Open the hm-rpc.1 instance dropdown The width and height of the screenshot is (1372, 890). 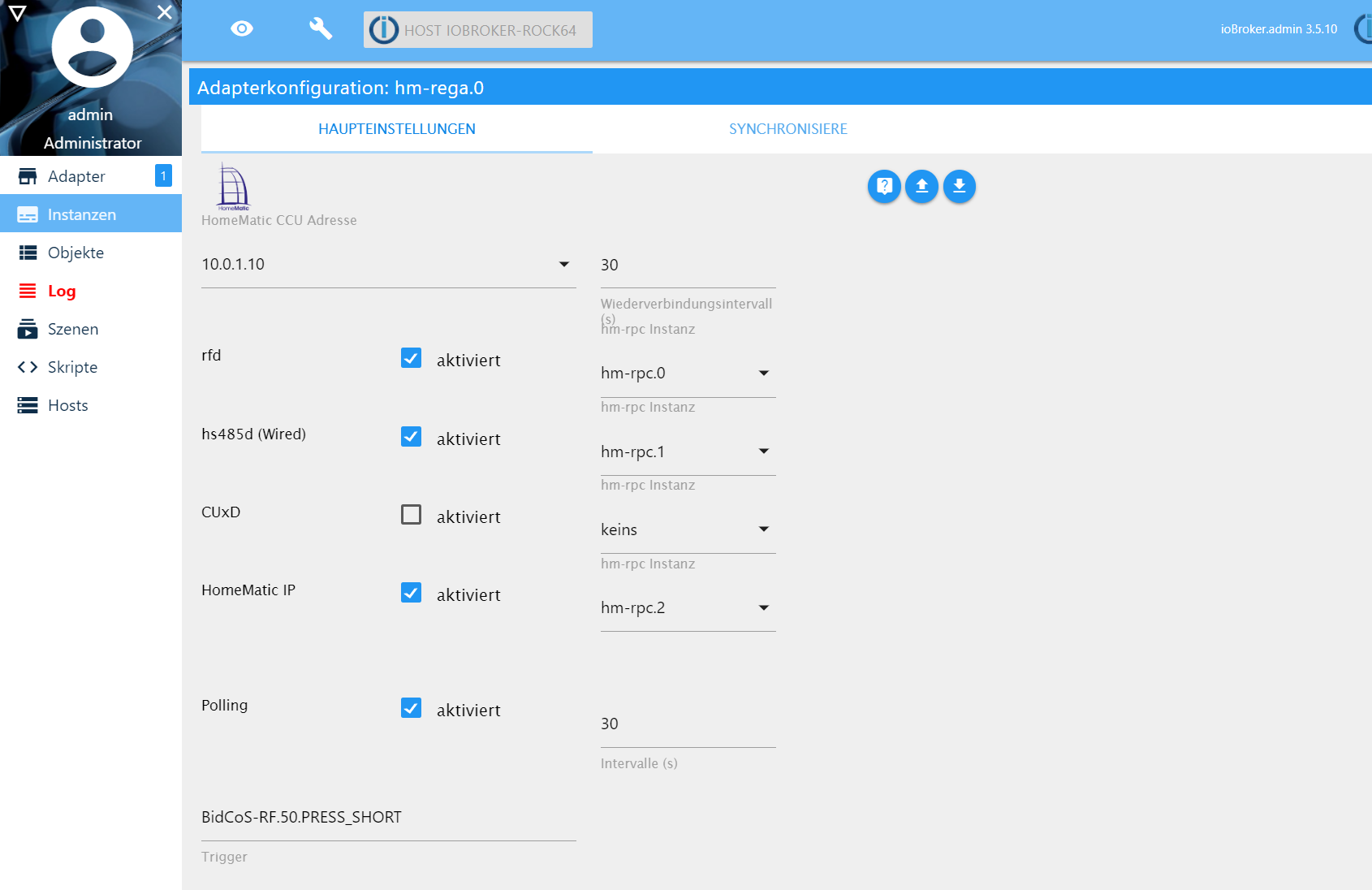tap(688, 451)
